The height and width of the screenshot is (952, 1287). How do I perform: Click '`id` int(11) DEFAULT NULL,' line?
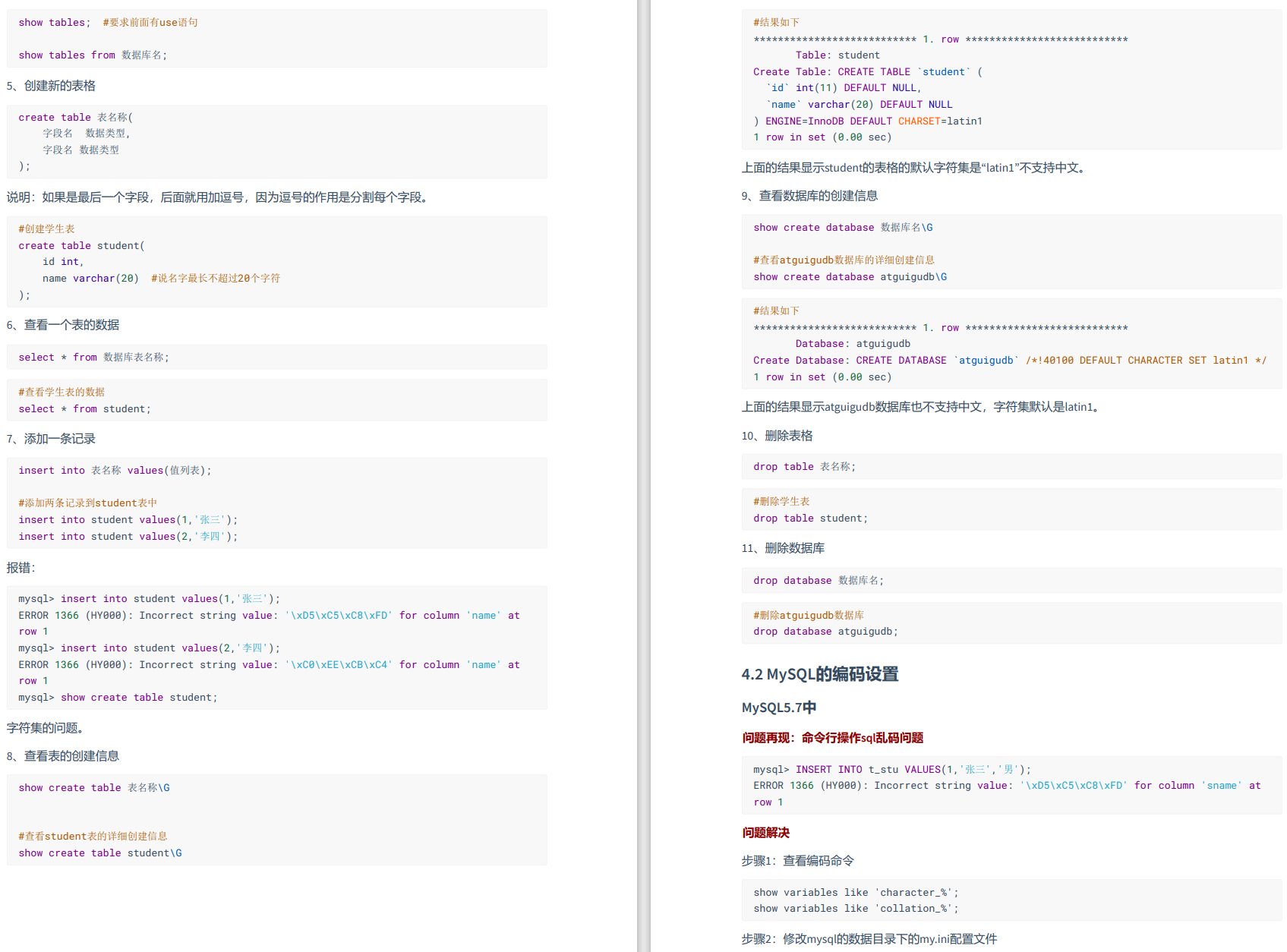tap(844, 88)
